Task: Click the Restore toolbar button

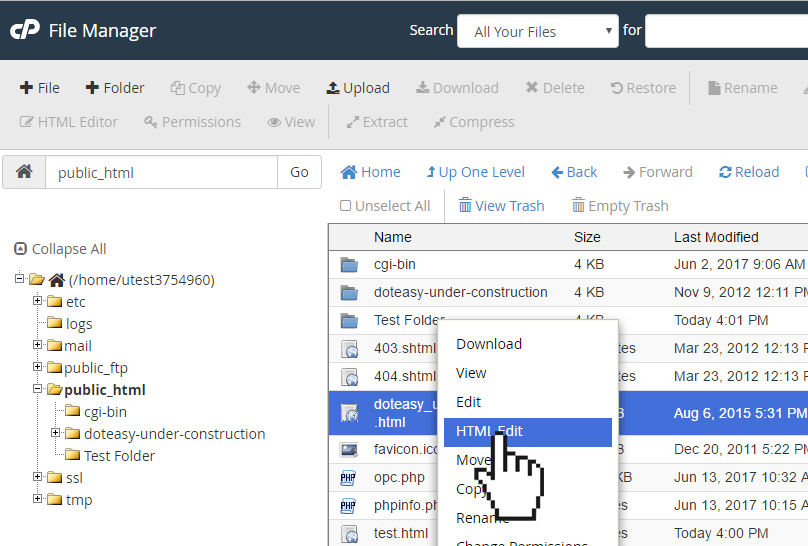Action: tap(643, 88)
